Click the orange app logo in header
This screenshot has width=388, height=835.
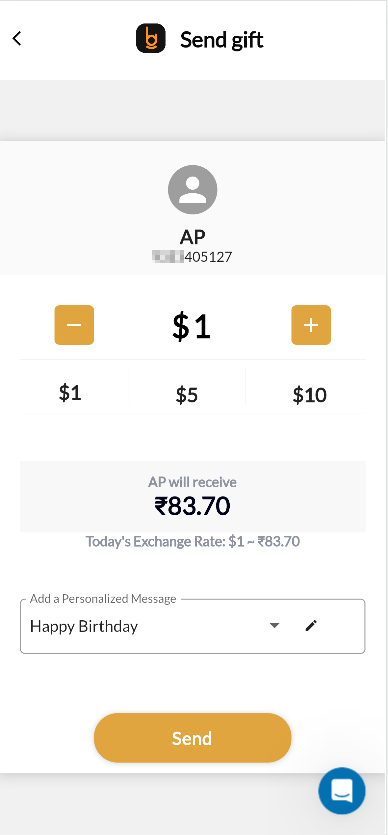[x=151, y=39]
